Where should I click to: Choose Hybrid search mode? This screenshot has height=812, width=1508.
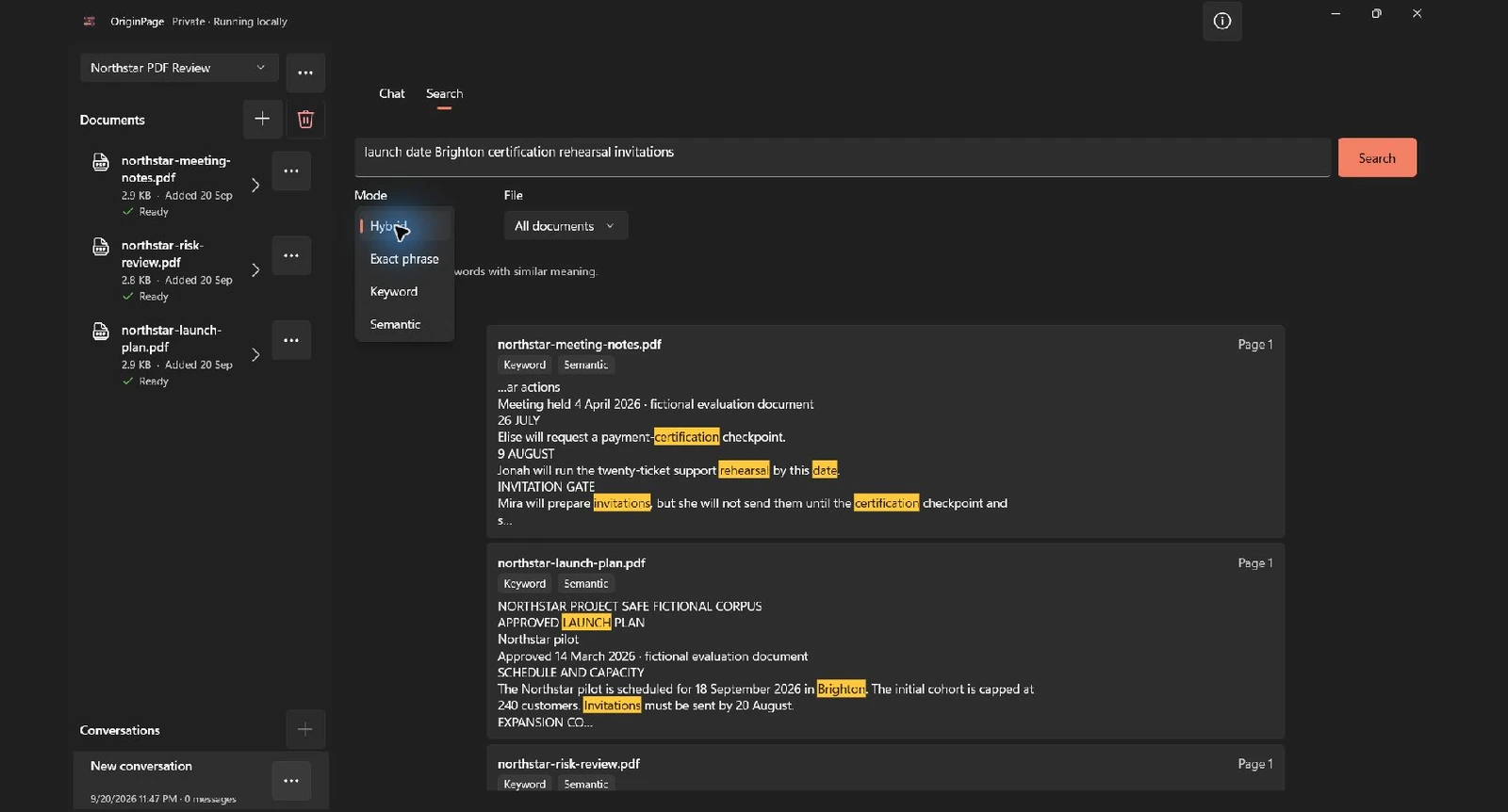pos(404,226)
